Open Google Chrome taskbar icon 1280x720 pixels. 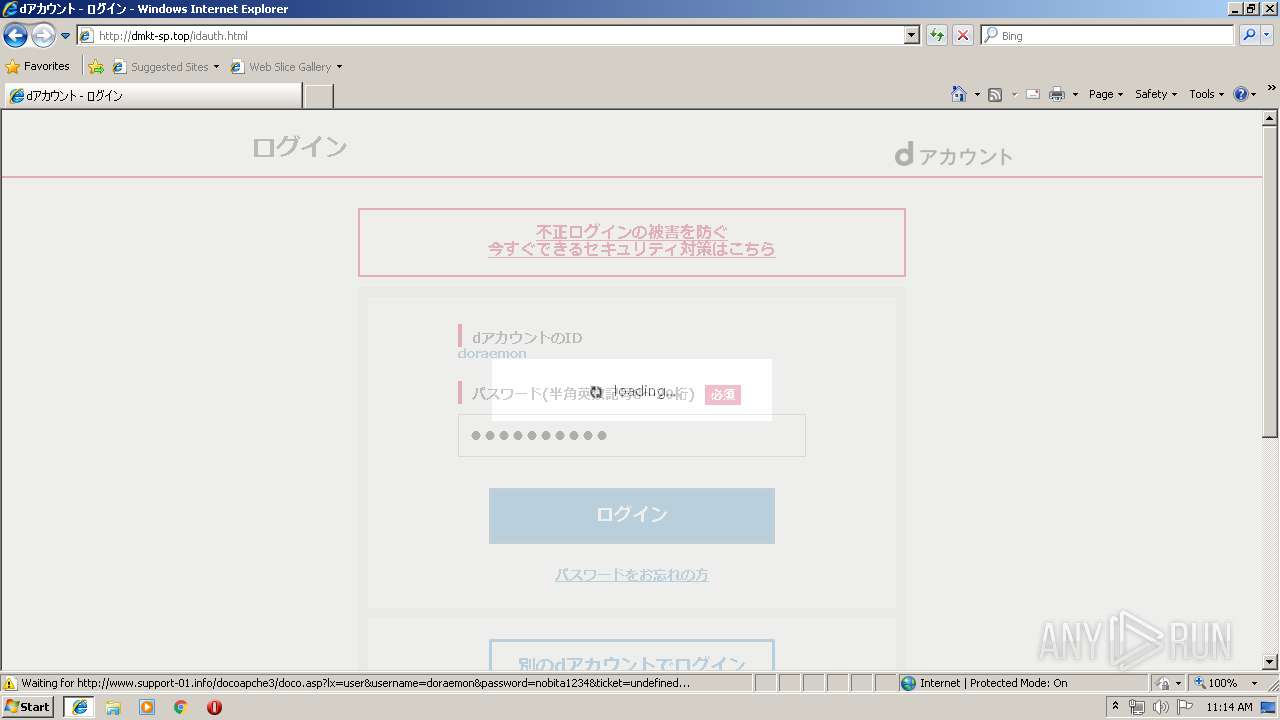coord(181,707)
